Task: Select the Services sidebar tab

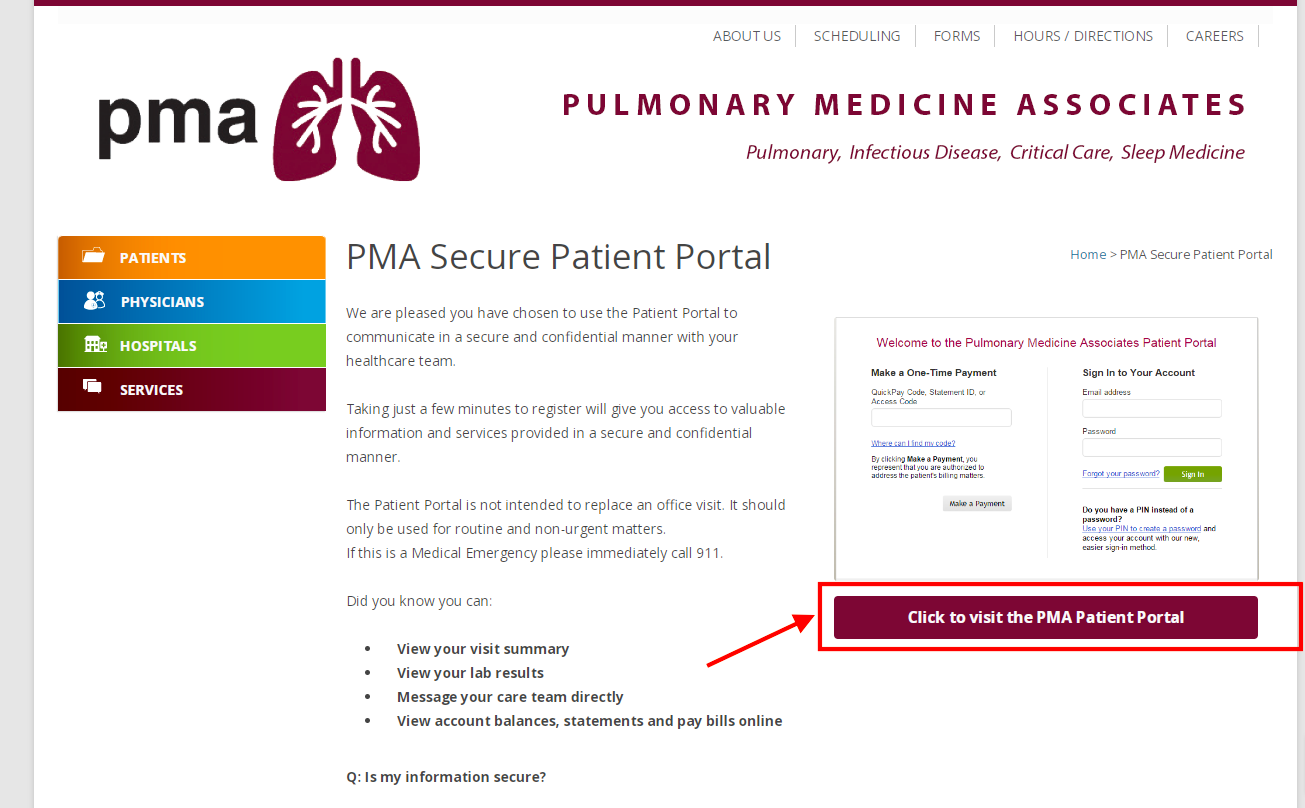Action: 192,390
